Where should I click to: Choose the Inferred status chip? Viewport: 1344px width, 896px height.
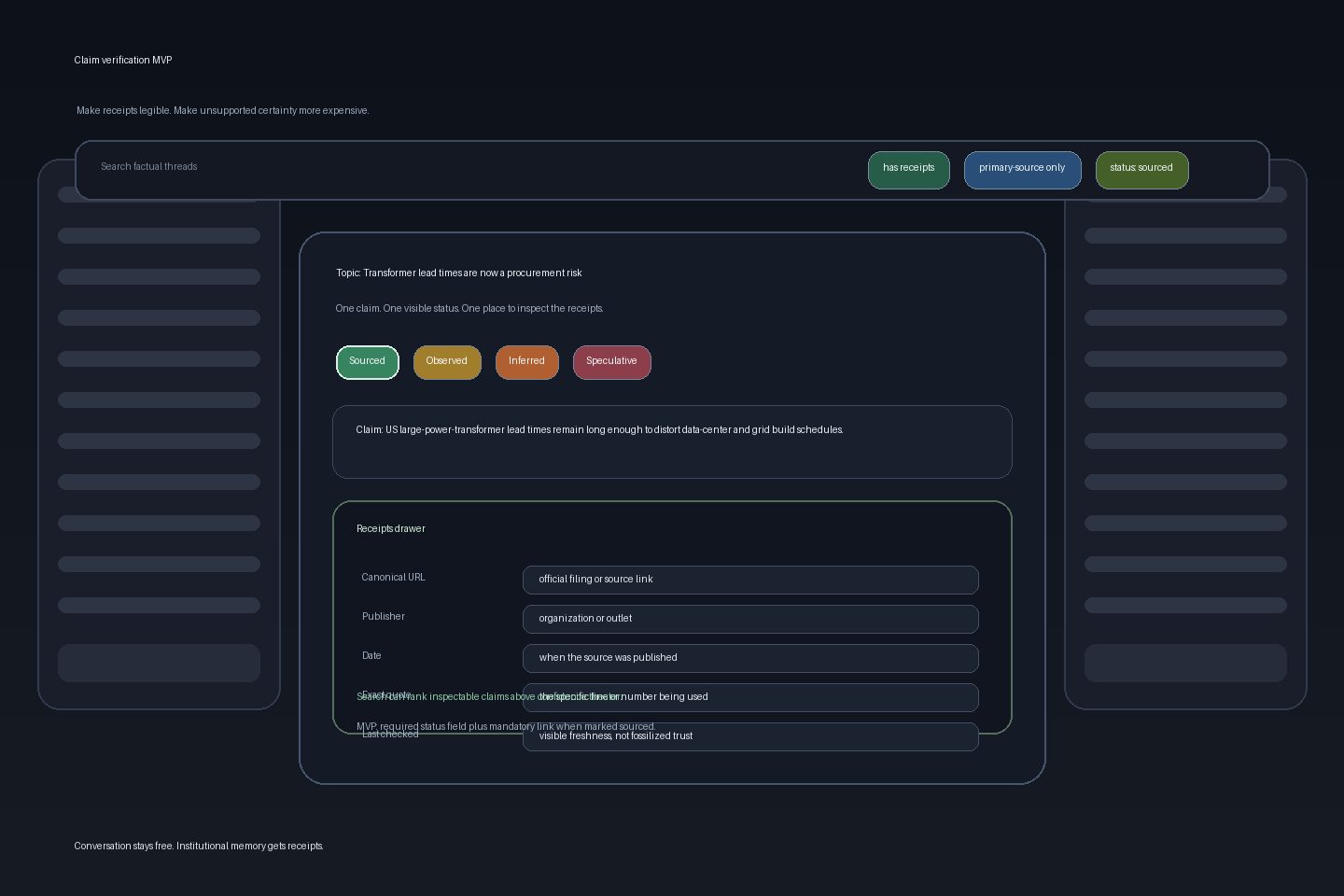tap(526, 362)
